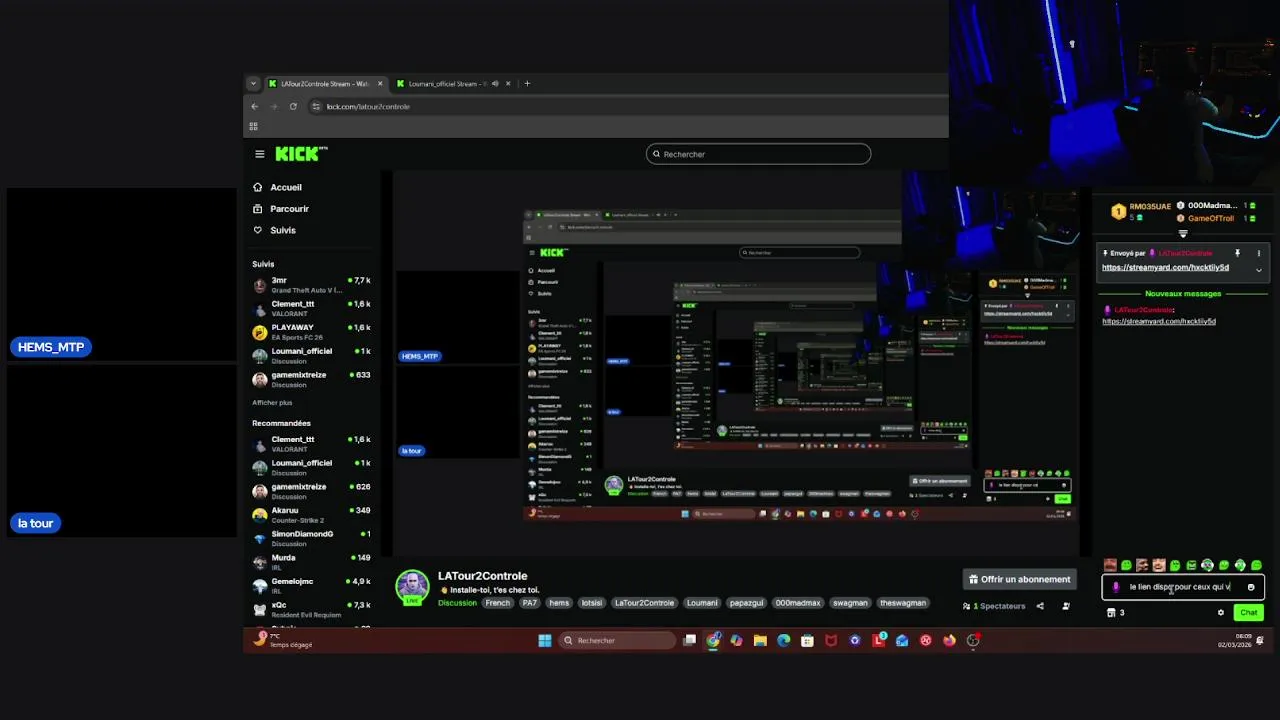
Task: Open PLAYAWAY channel in the followed list
Action: click(312, 332)
